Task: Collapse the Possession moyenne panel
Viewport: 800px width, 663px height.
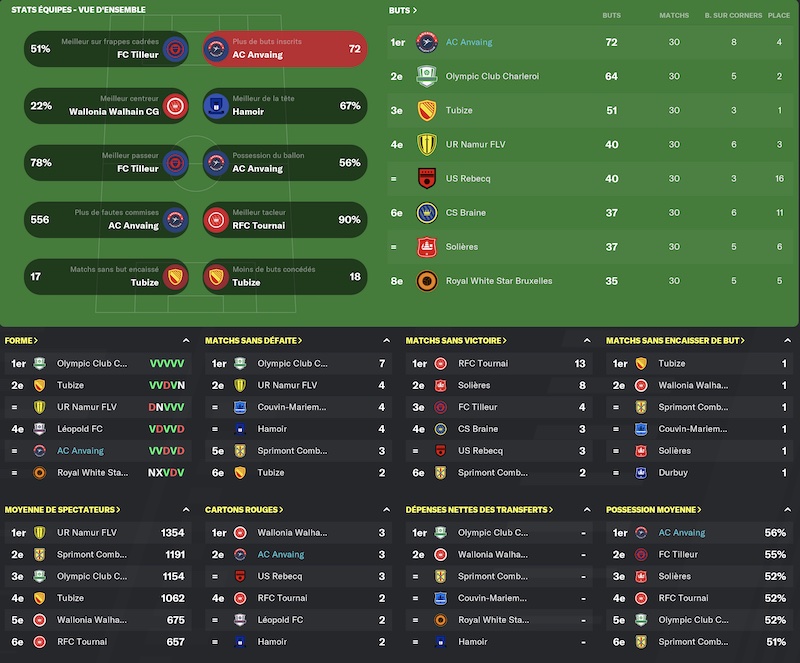Action: point(787,509)
